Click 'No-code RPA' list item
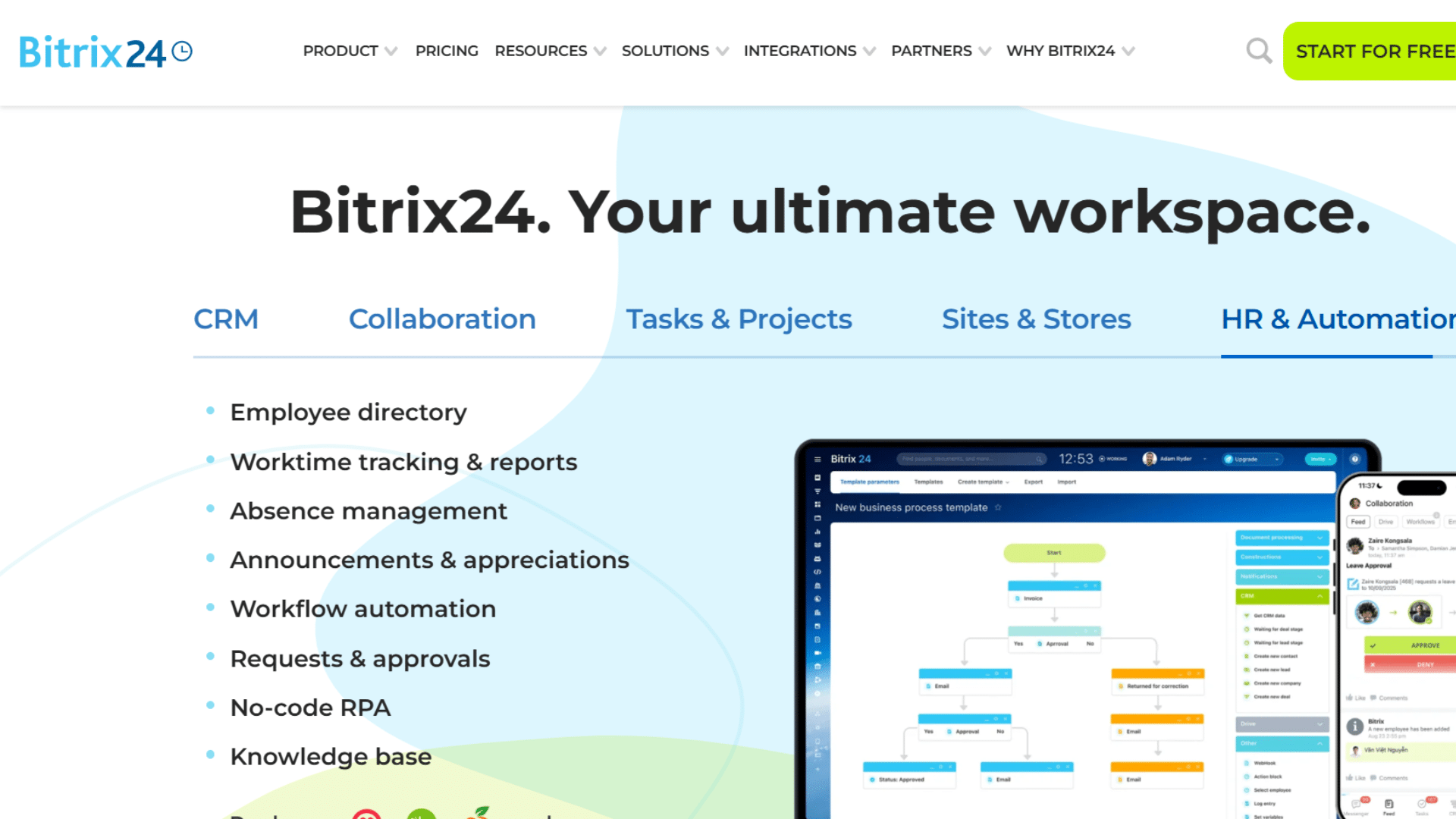This screenshot has height=819, width=1456. [x=310, y=708]
